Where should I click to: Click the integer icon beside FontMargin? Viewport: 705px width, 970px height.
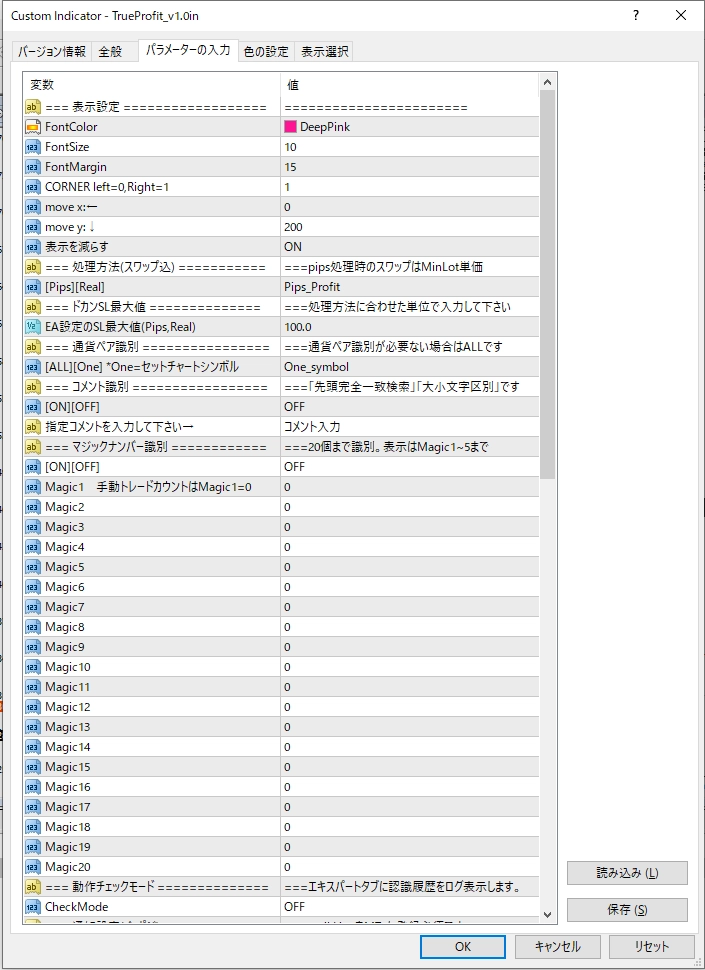(33, 167)
